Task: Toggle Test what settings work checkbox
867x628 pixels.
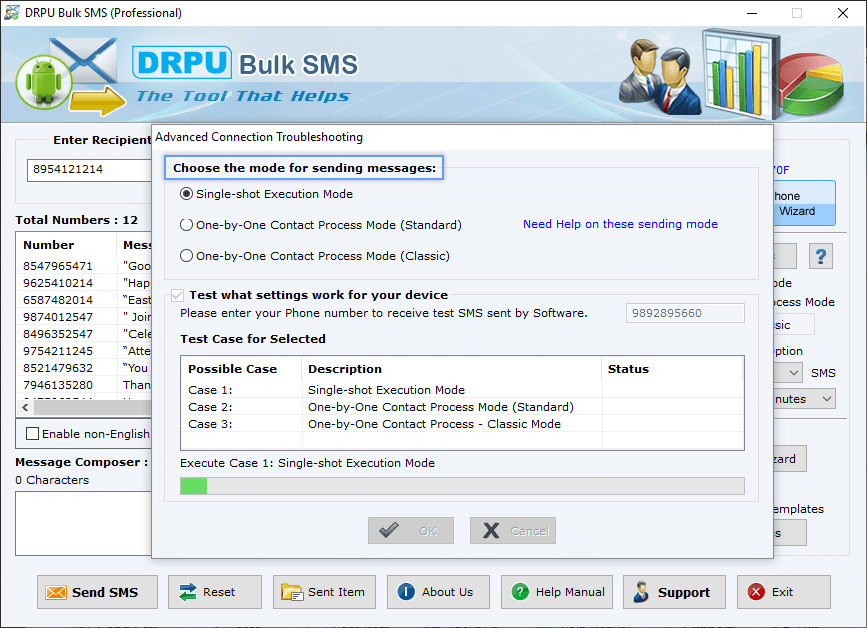Action: pyautogui.click(x=177, y=295)
